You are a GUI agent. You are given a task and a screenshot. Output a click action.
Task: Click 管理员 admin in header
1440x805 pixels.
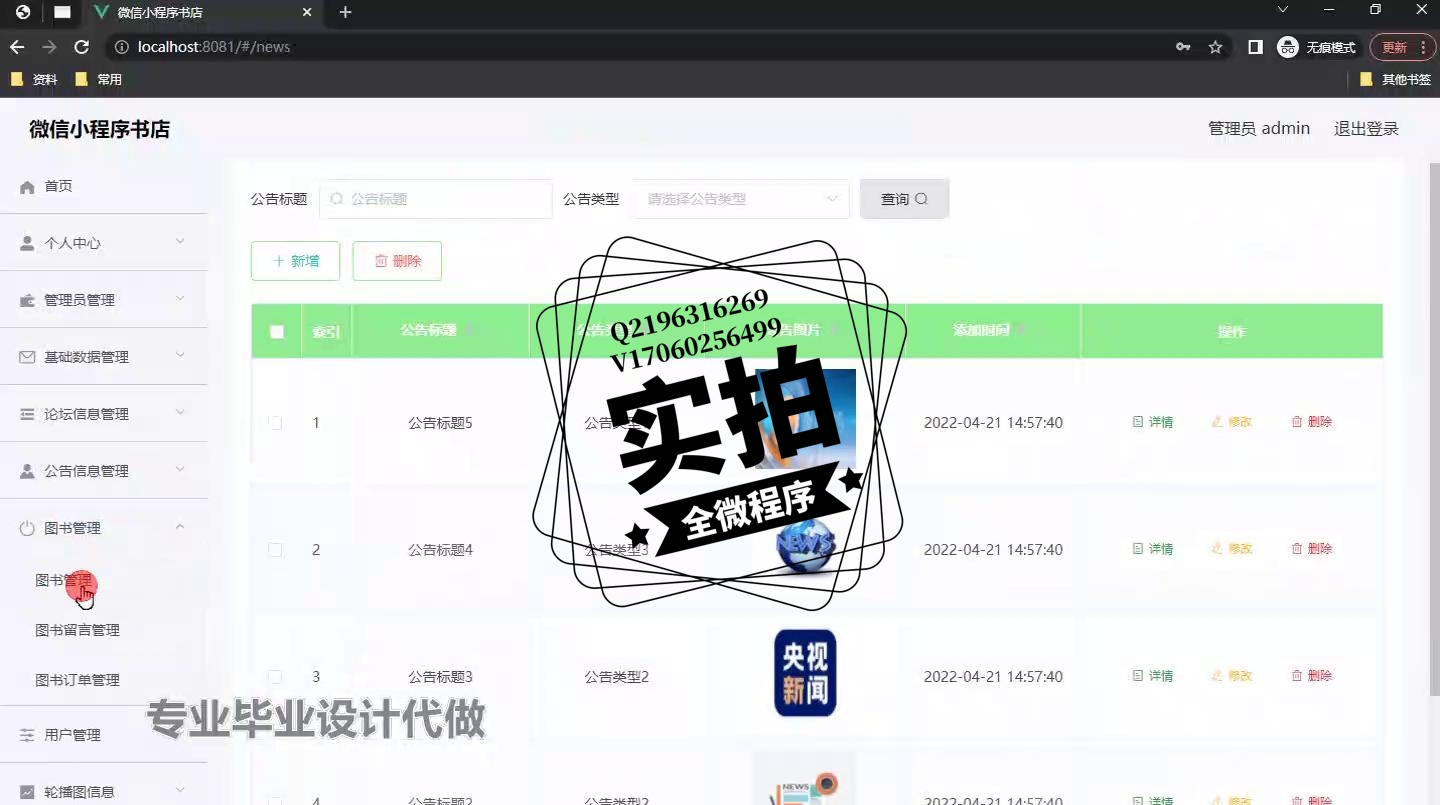[1259, 129]
